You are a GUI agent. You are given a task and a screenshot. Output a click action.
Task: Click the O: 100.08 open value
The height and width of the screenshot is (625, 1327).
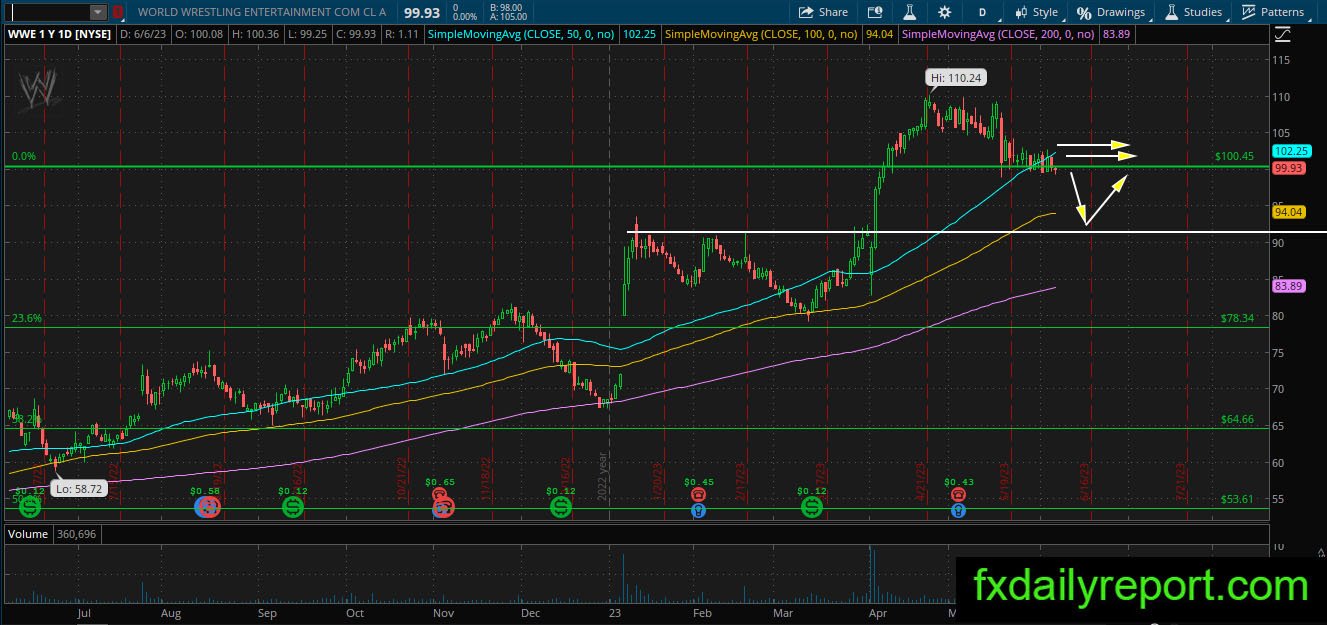(198, 33)
